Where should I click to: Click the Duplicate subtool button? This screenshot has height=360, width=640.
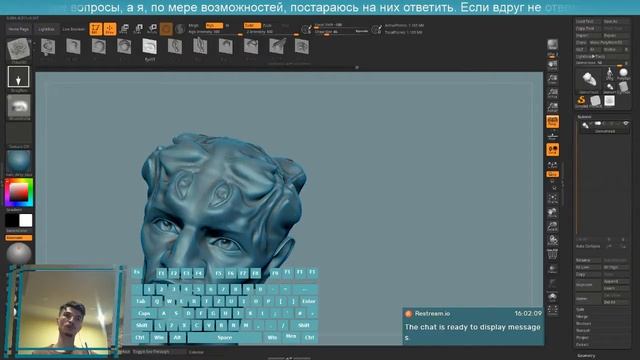click(588, 284)
